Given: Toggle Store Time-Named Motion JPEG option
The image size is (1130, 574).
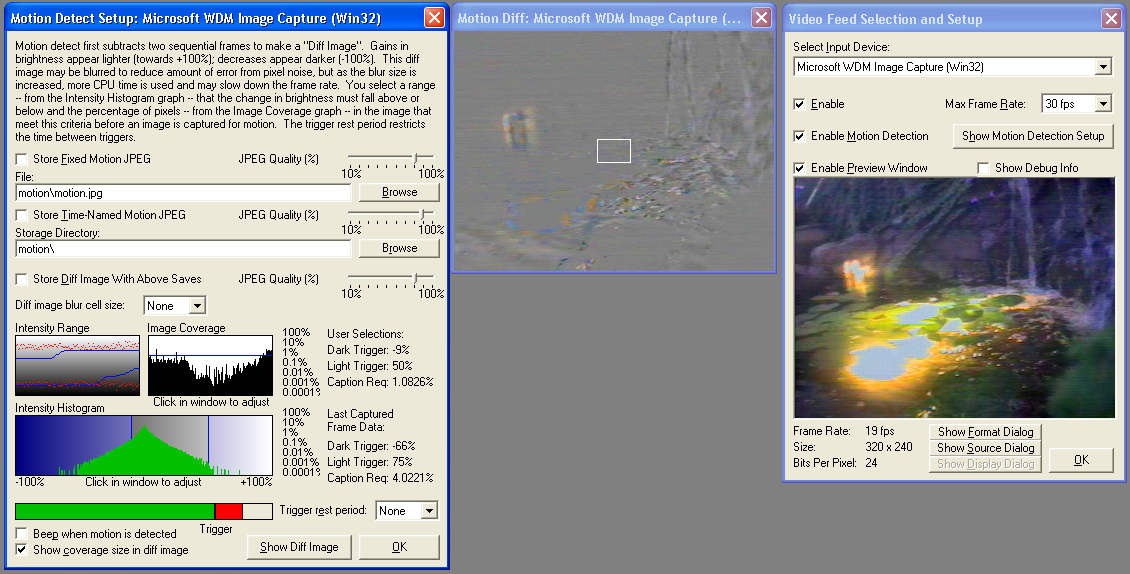Looking at the screenshot, I should point(22,215).
